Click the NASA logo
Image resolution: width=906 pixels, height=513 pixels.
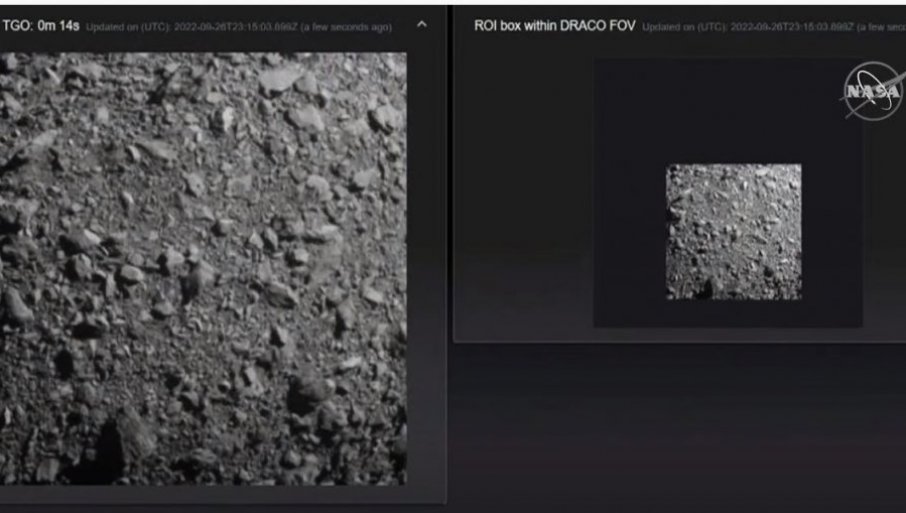[x=872, y=93]
